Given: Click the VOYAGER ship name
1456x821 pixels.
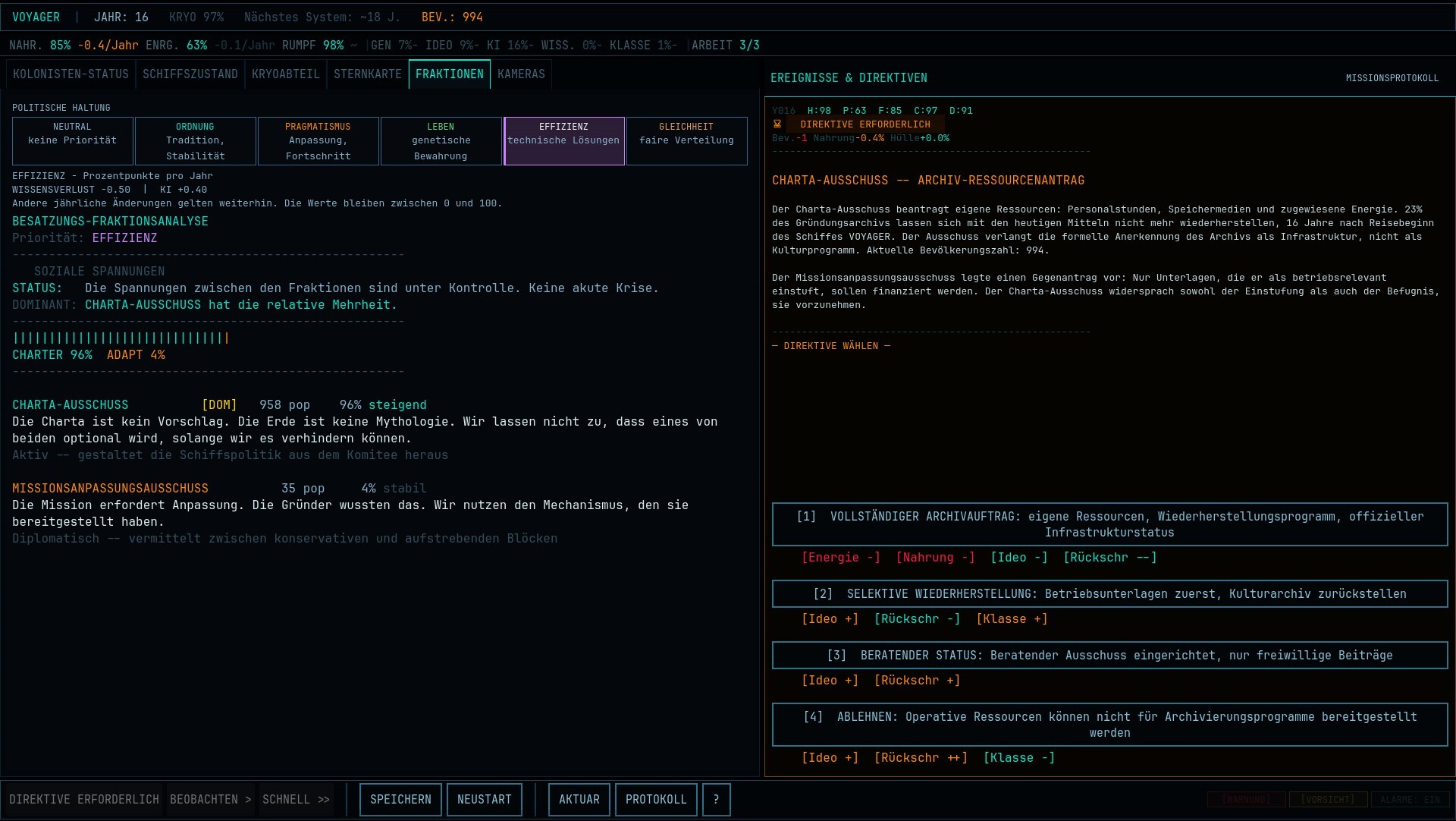Looking at the screenshot, I should tap(36, 17).
